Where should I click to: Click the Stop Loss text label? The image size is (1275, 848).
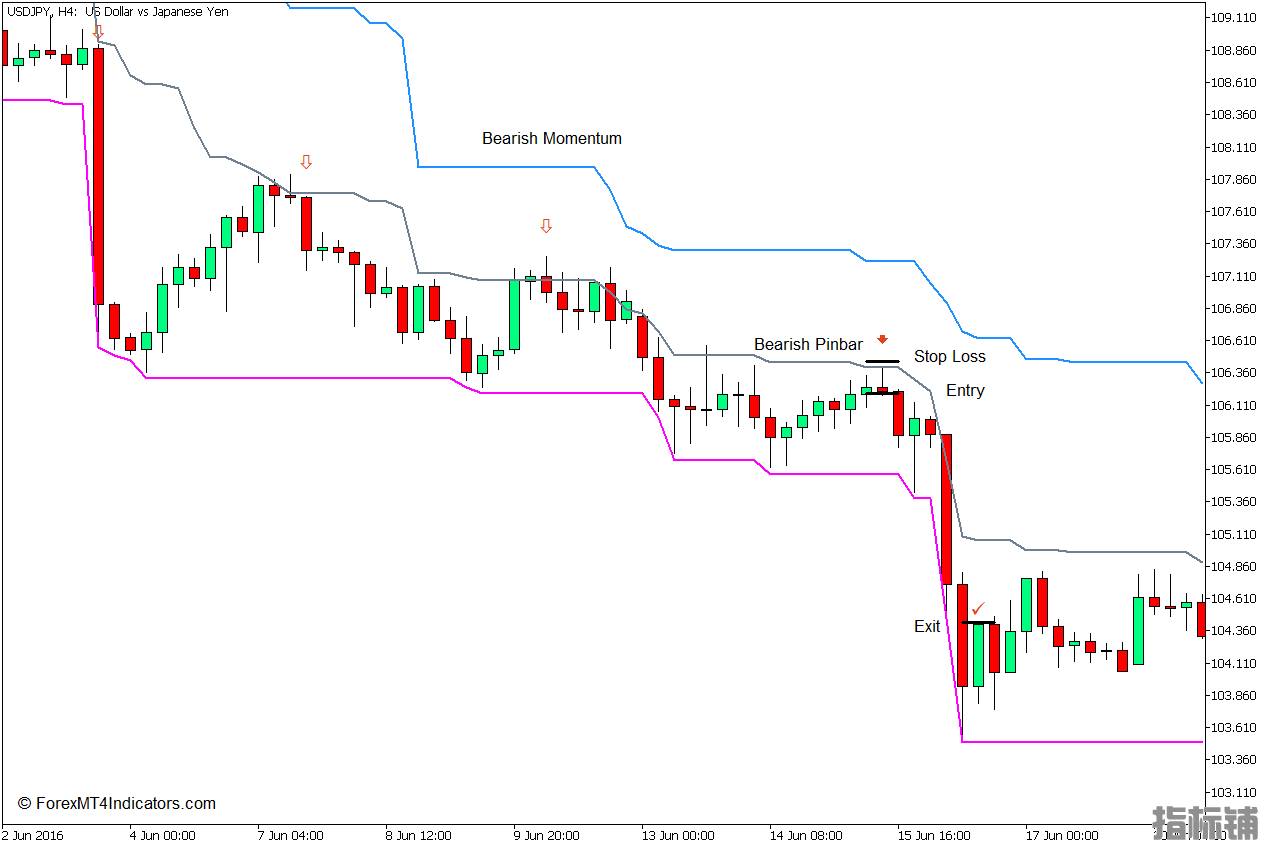coord(949,356)
